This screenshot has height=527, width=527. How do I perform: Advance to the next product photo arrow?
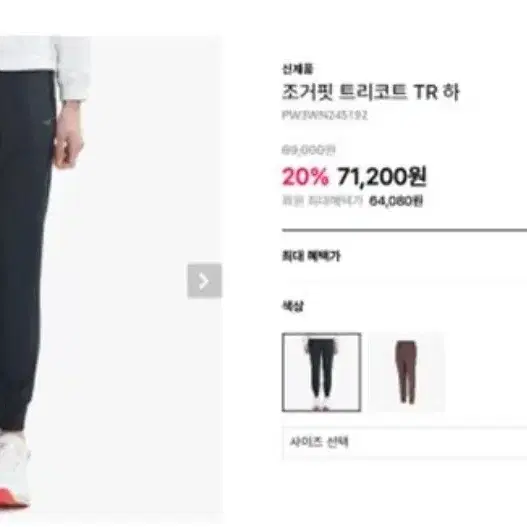204,281
